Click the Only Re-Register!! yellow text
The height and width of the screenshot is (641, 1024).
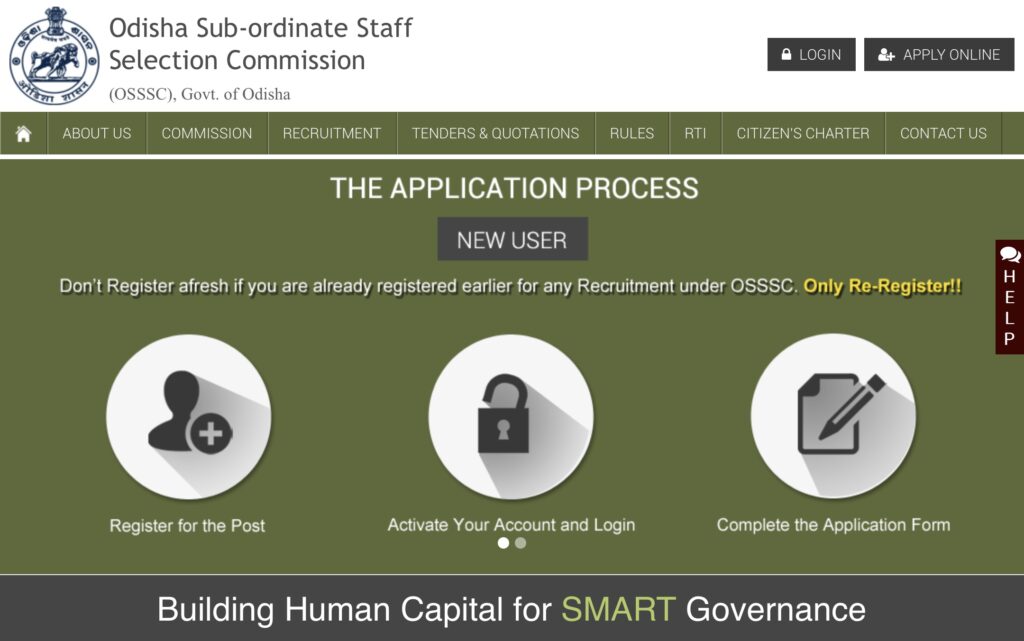(882, 287)
